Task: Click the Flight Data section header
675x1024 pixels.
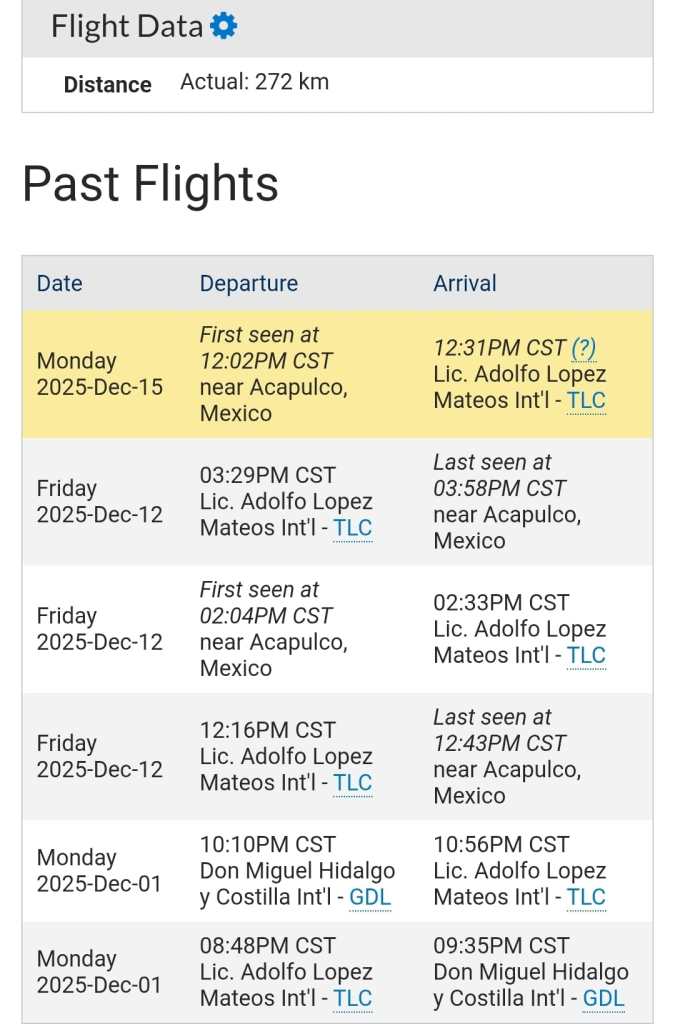Action: 127,27
